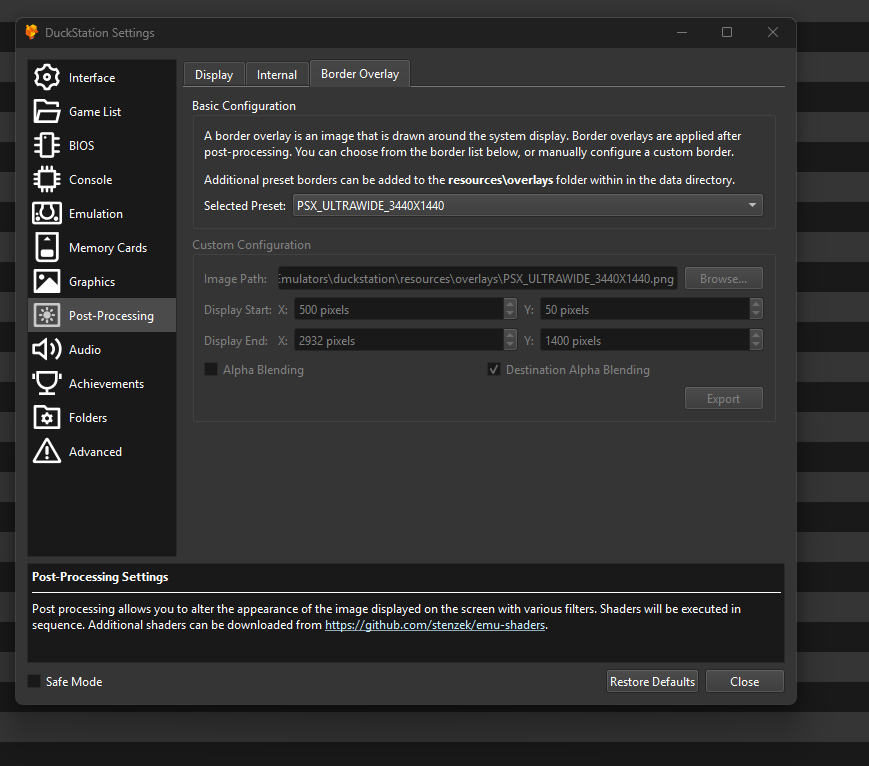Increase the Display End X value
The image size is (869, 766).
tap(510, 335)
